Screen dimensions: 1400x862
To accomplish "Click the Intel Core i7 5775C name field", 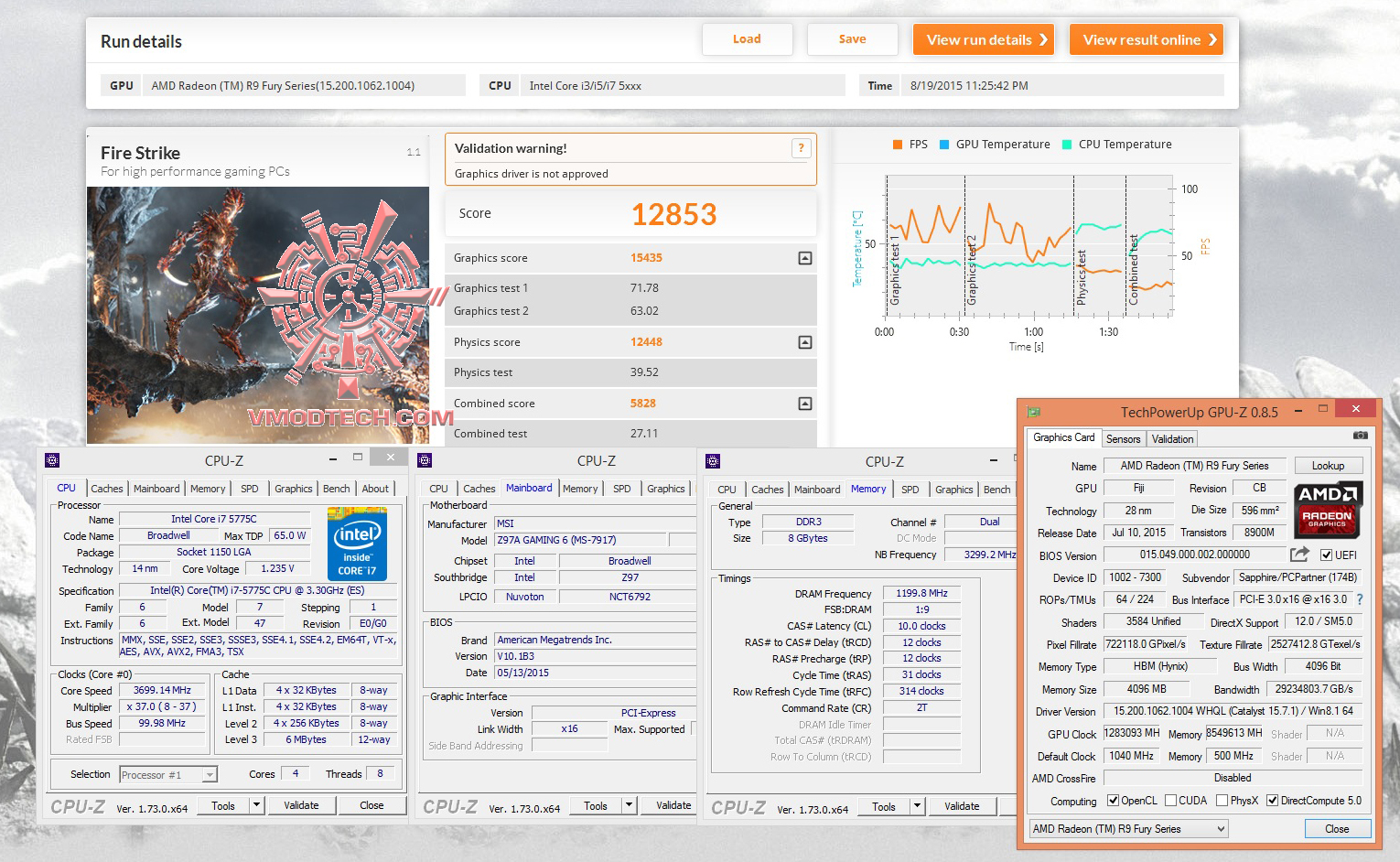I will [x=214, y=519].
